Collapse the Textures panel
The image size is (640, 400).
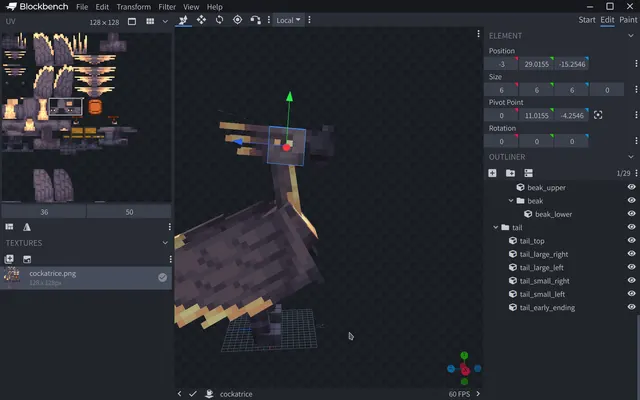point(165,243)
